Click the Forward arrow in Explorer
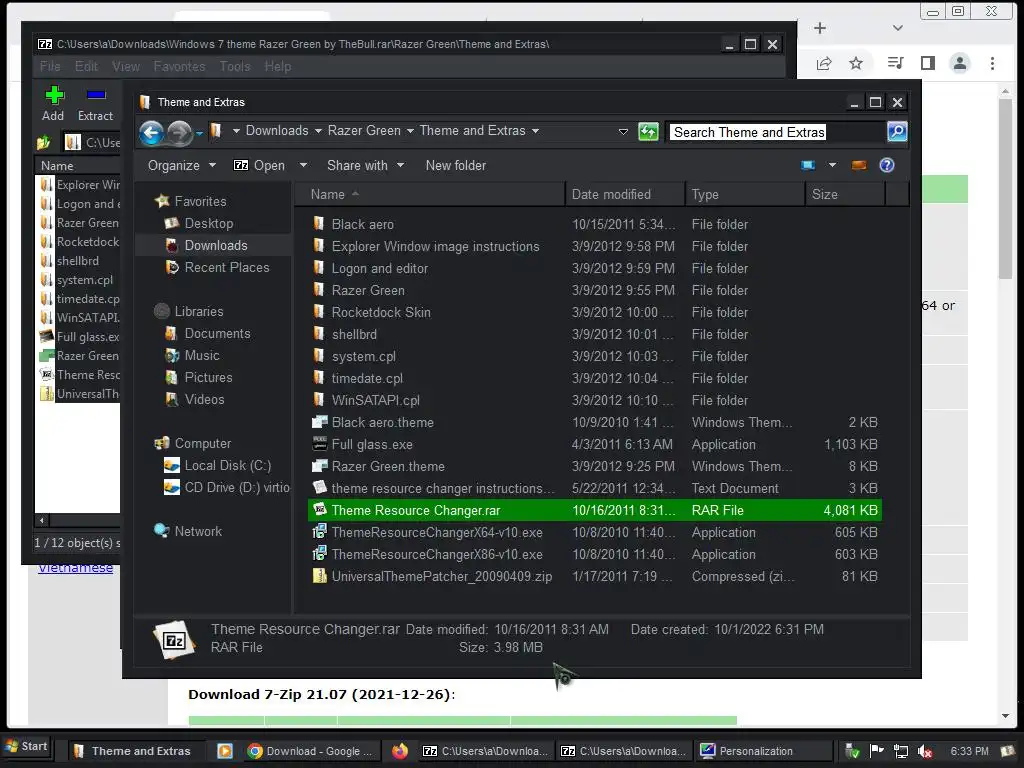This screenshot has height=768, width=1024. click(180, 133)
